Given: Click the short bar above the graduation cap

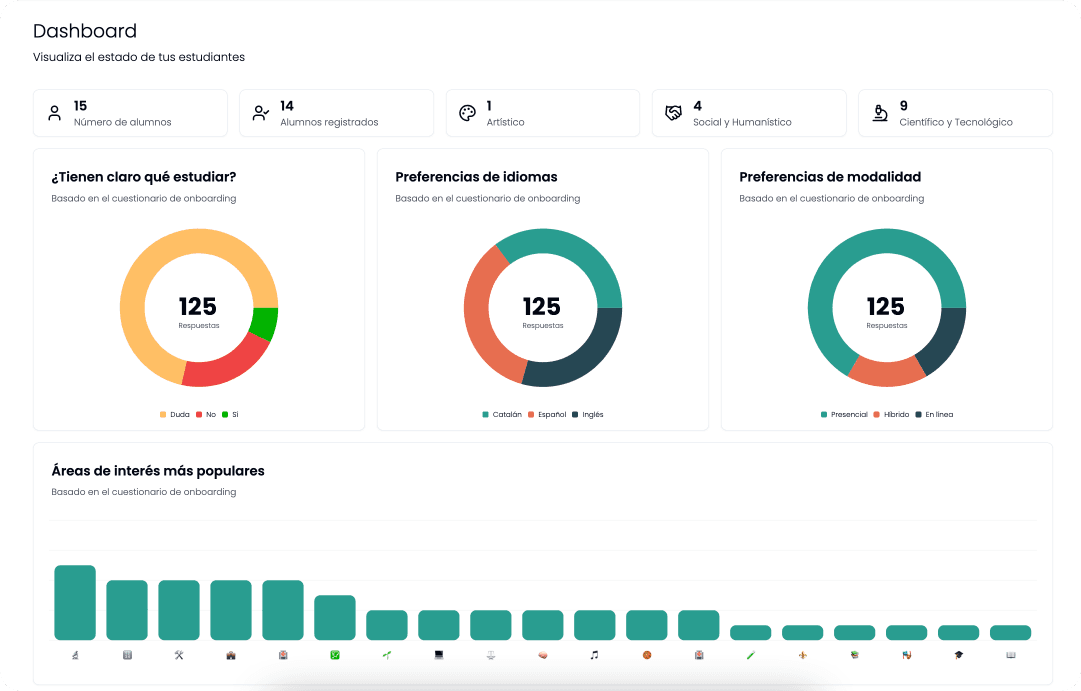Looking at the screenshot, I should click(959, 632).
